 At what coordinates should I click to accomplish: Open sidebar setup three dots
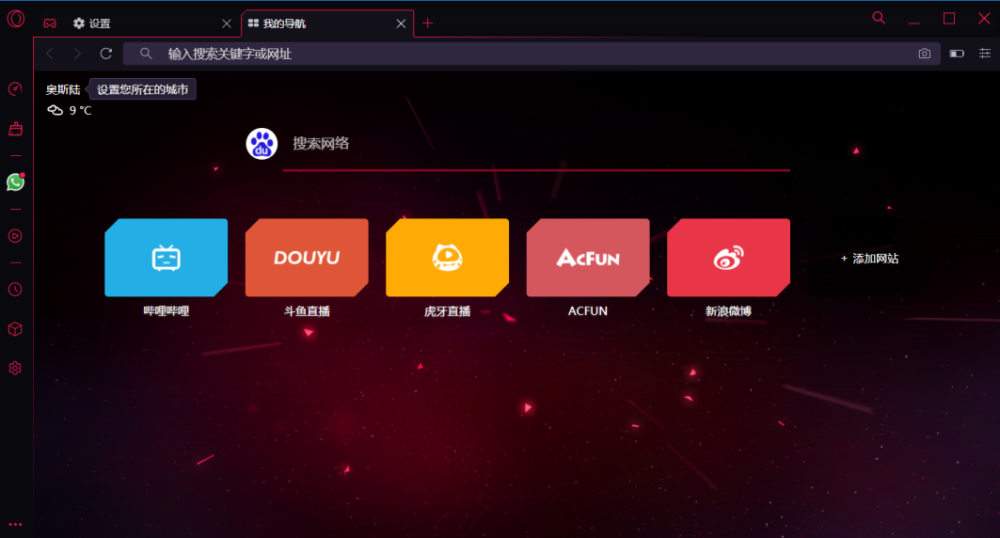15,524
